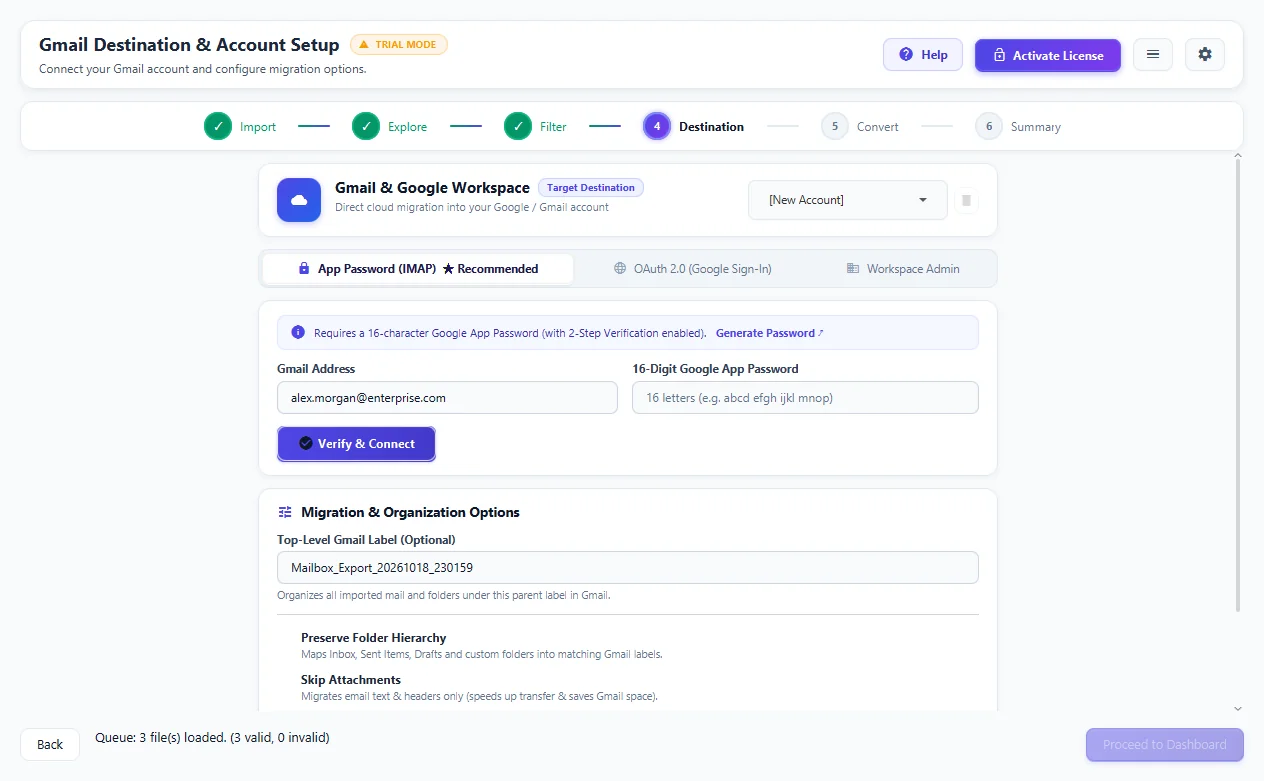Click the scroll-down arrow of the panel
The image size is (1264, 781).
coord(1238,709)
